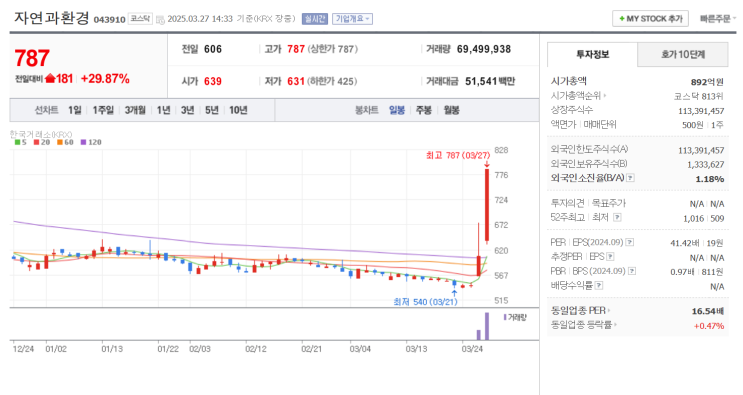Click the help icon next to PBR BPS(2024.09)
This screenshot has height=395, width=743.
(632, 271)
